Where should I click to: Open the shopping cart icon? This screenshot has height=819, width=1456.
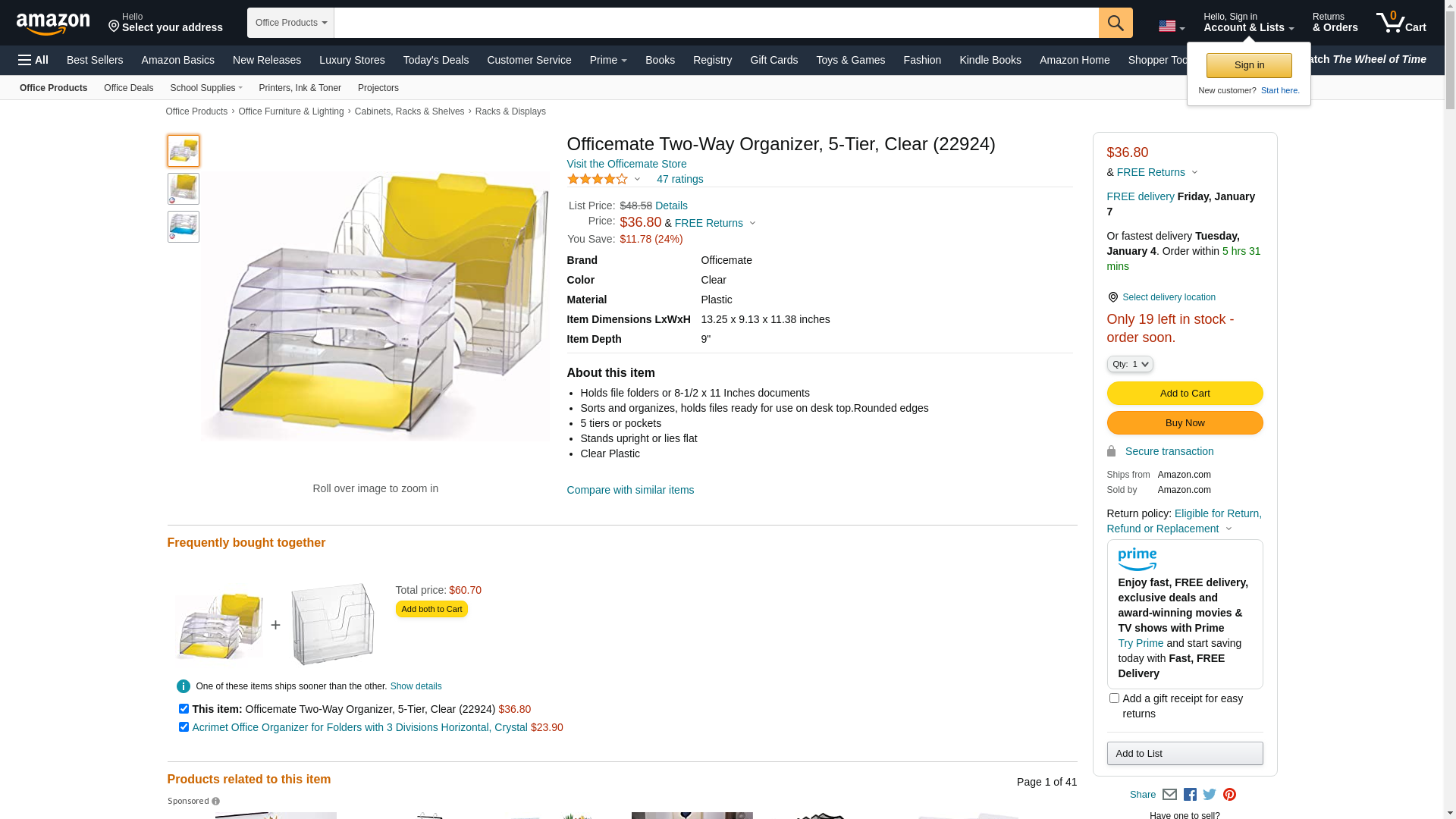[x=1400, y=23]
